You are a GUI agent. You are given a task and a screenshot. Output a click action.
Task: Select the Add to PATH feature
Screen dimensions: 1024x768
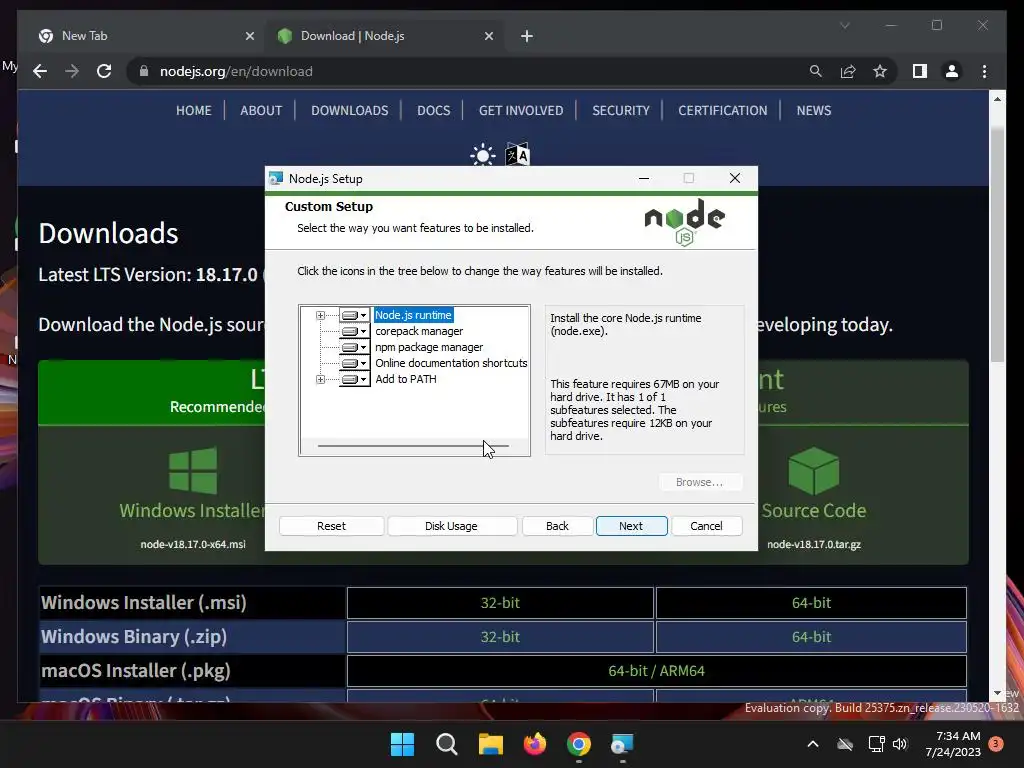406,379
